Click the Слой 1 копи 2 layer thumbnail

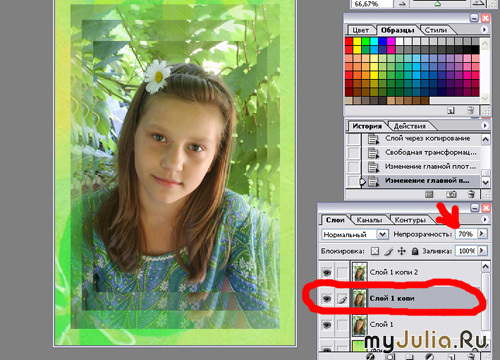tap(360, 272)
